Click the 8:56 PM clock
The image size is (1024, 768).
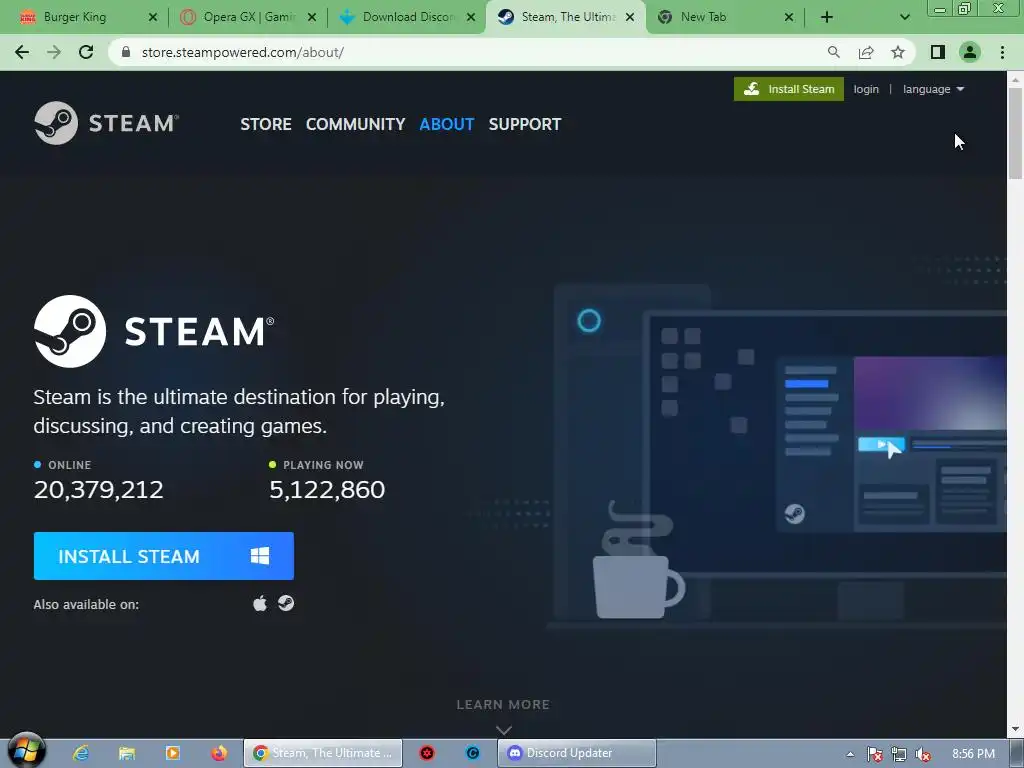coord(974,754)
